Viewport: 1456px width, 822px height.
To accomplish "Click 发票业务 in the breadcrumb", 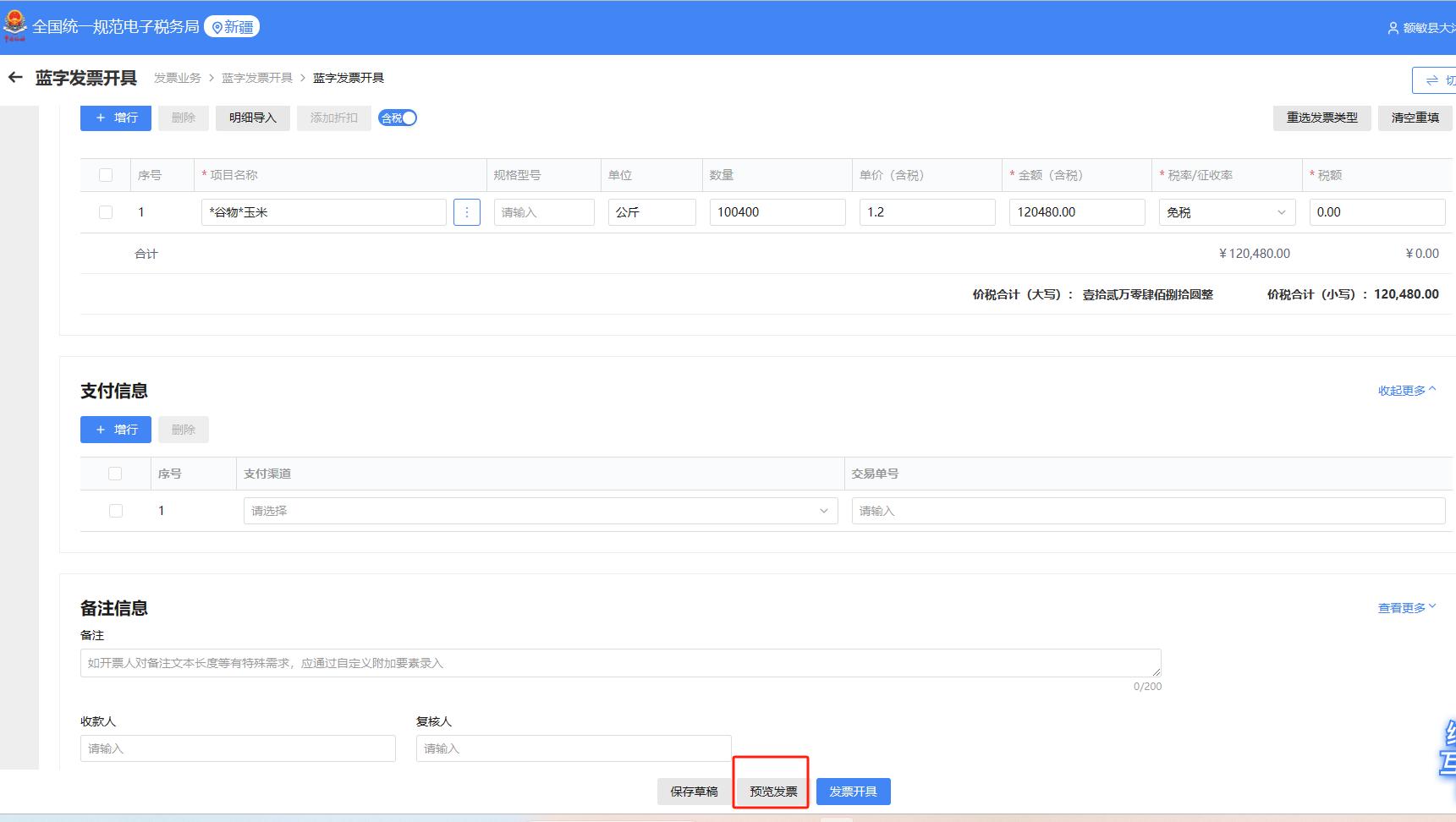I will [178, 78].
